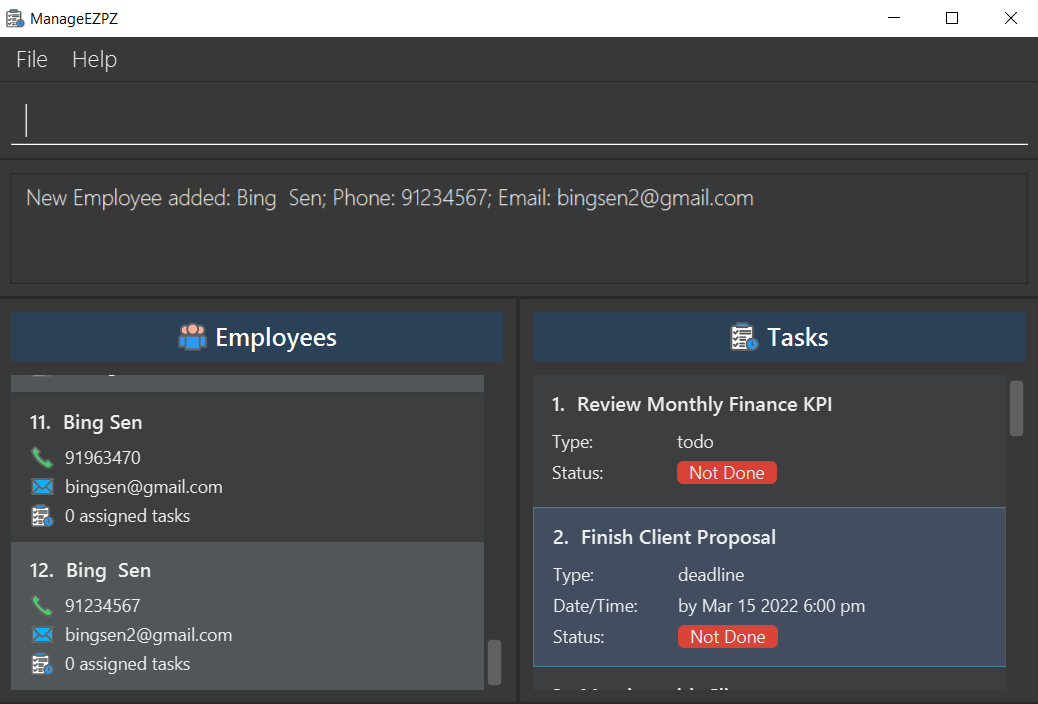The image size is (1038, 704).
Task: Click Not Done status of Finish Client Proposal
Action: coord(728,636)
